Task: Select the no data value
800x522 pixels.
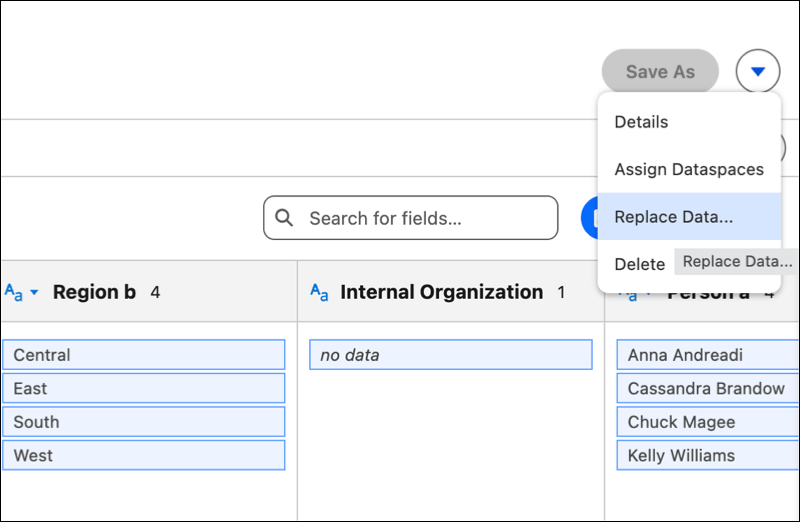Action: click(x=451, y=355)
